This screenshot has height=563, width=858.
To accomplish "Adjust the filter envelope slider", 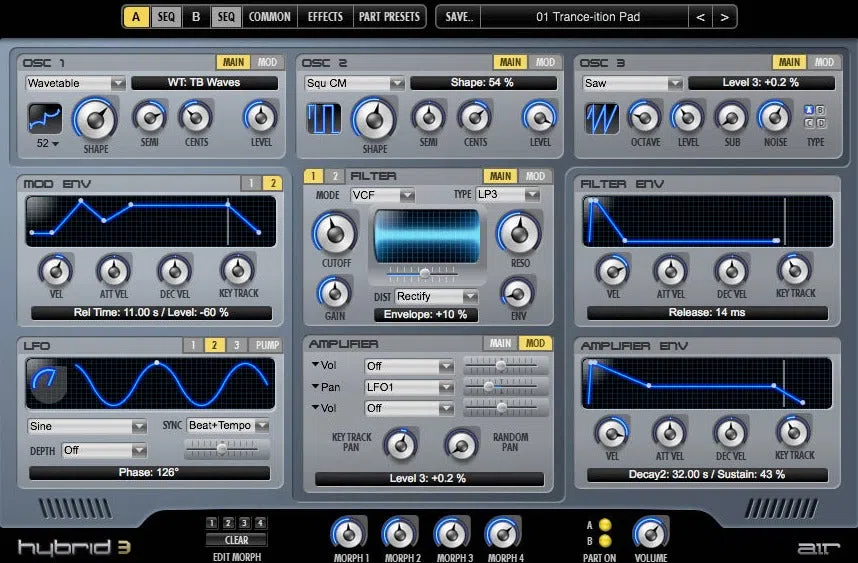I will pos(424,272).
